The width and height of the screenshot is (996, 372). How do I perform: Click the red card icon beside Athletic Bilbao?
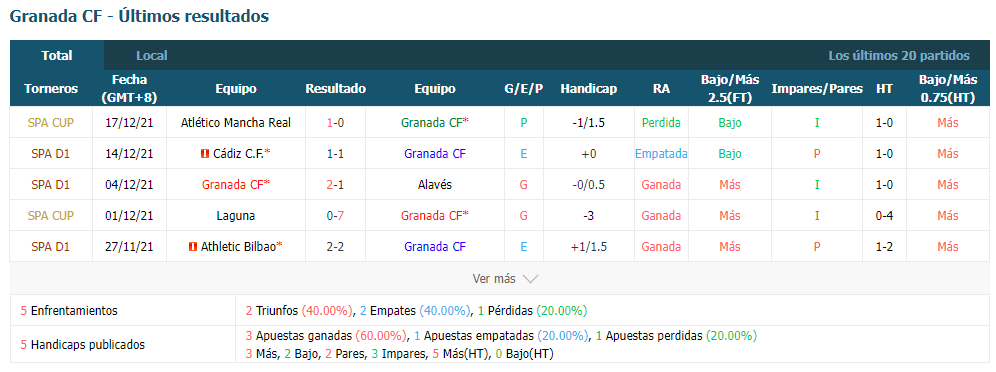click(x=192, y=247)
